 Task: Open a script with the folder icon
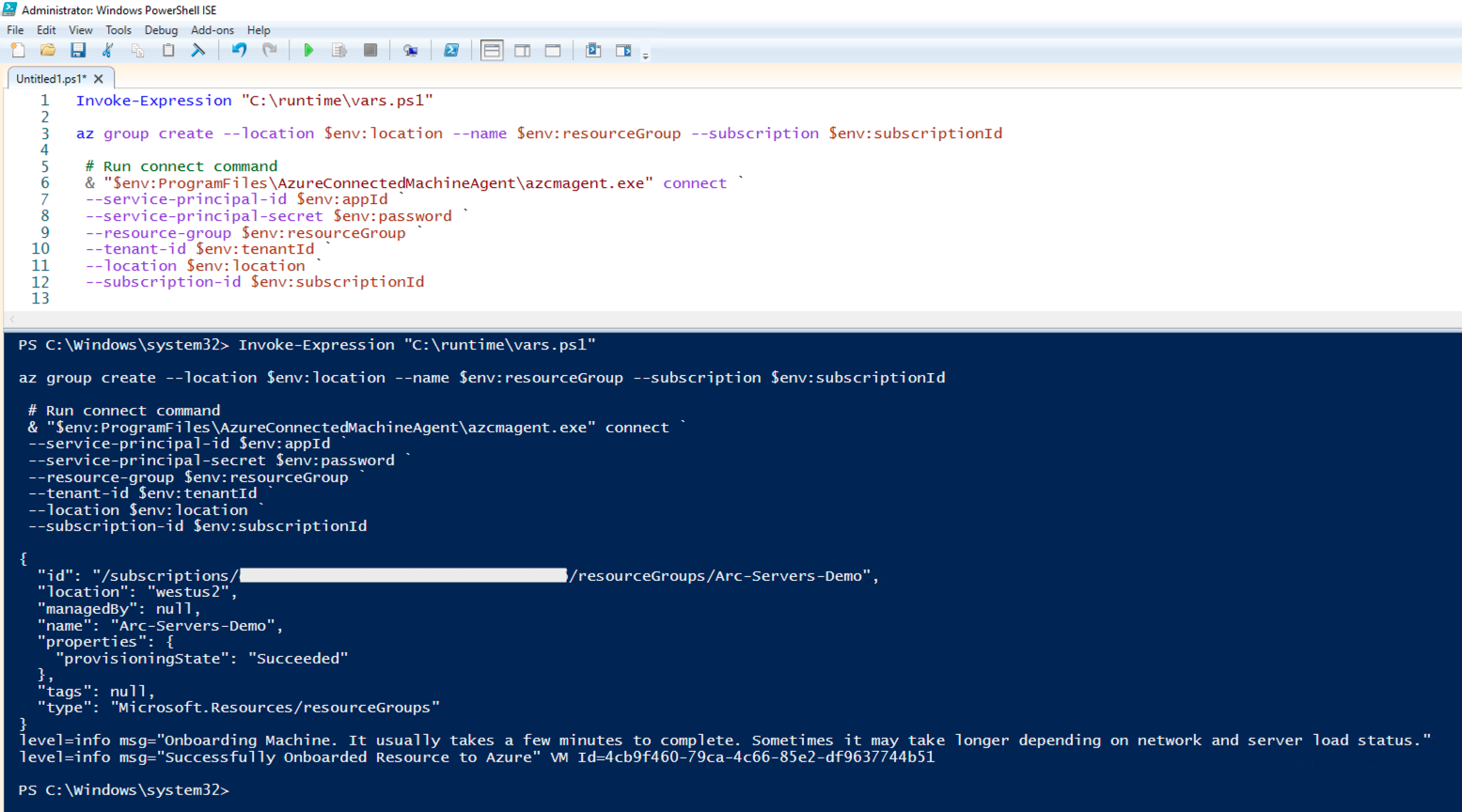48,51
